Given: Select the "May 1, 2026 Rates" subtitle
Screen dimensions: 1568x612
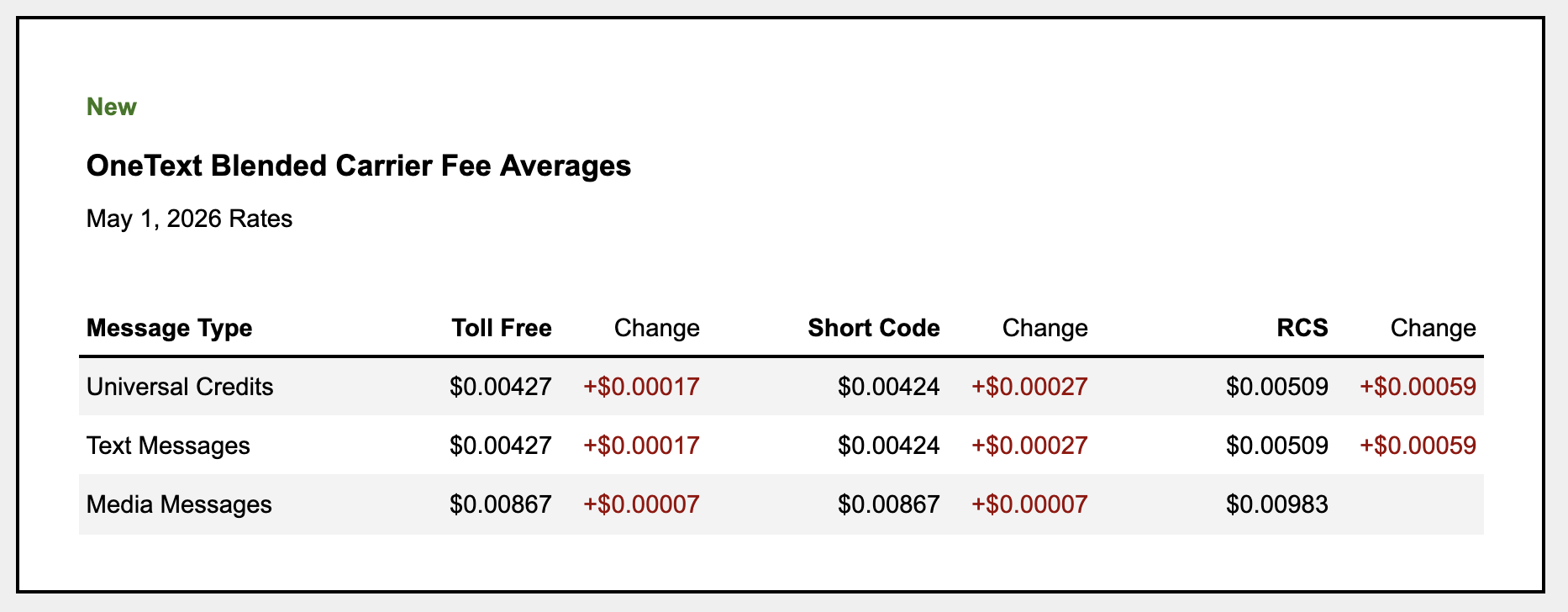Looking at the screenshot, I should click(189, 219).
